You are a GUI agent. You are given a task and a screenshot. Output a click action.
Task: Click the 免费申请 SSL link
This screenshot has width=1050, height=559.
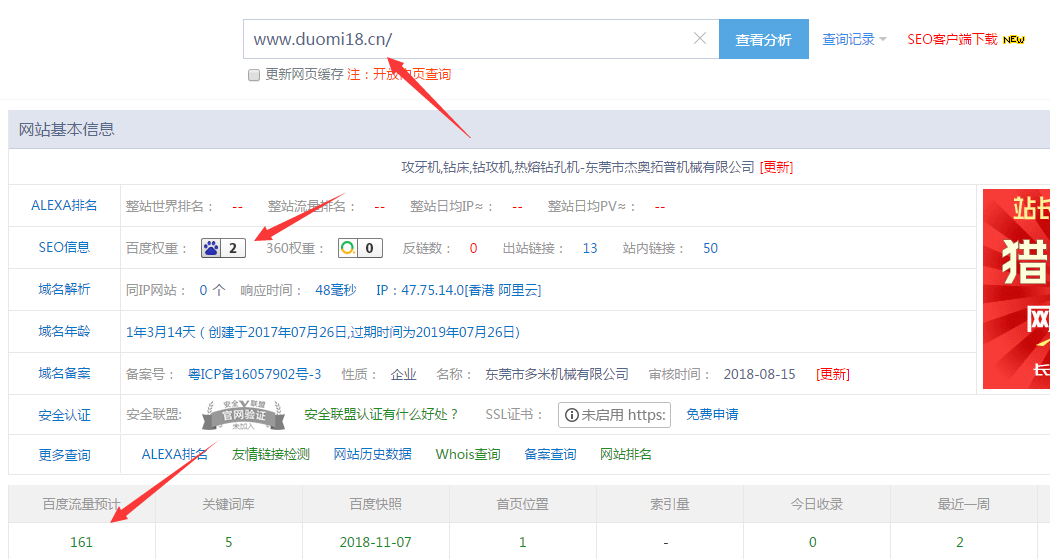click(x=712, y=414)
